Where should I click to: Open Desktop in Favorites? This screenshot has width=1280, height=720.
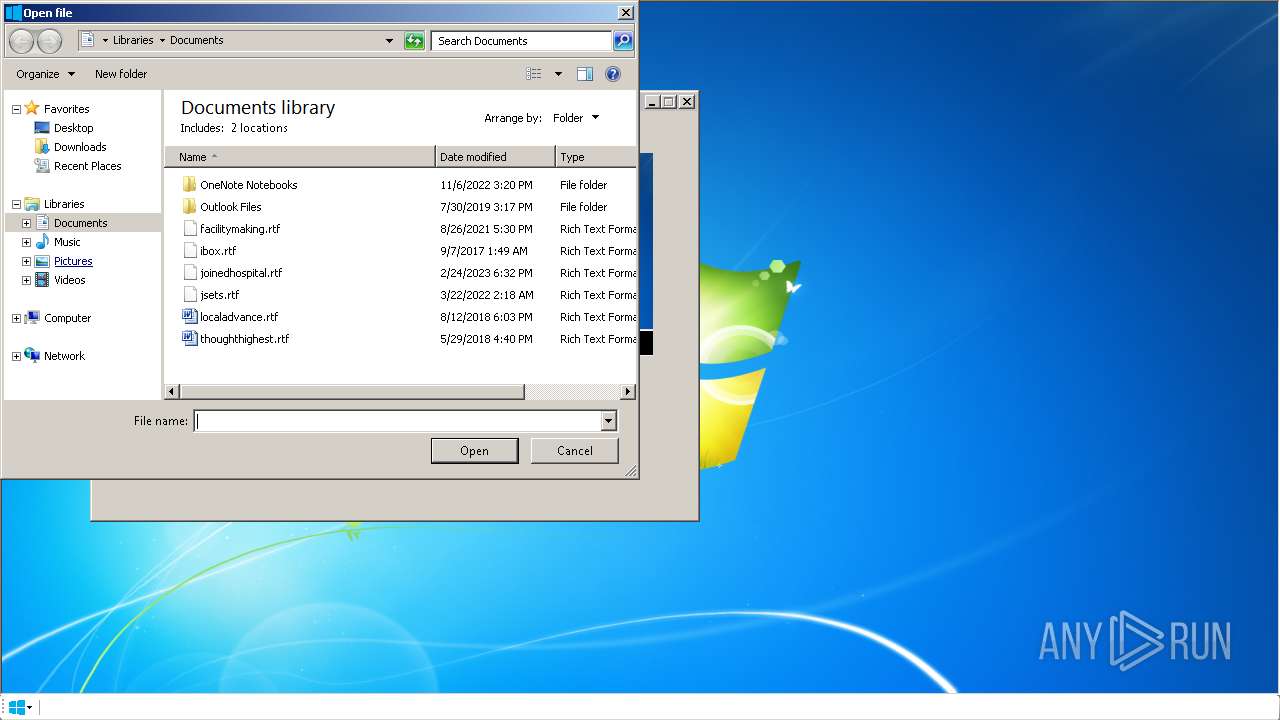point(73,128)
